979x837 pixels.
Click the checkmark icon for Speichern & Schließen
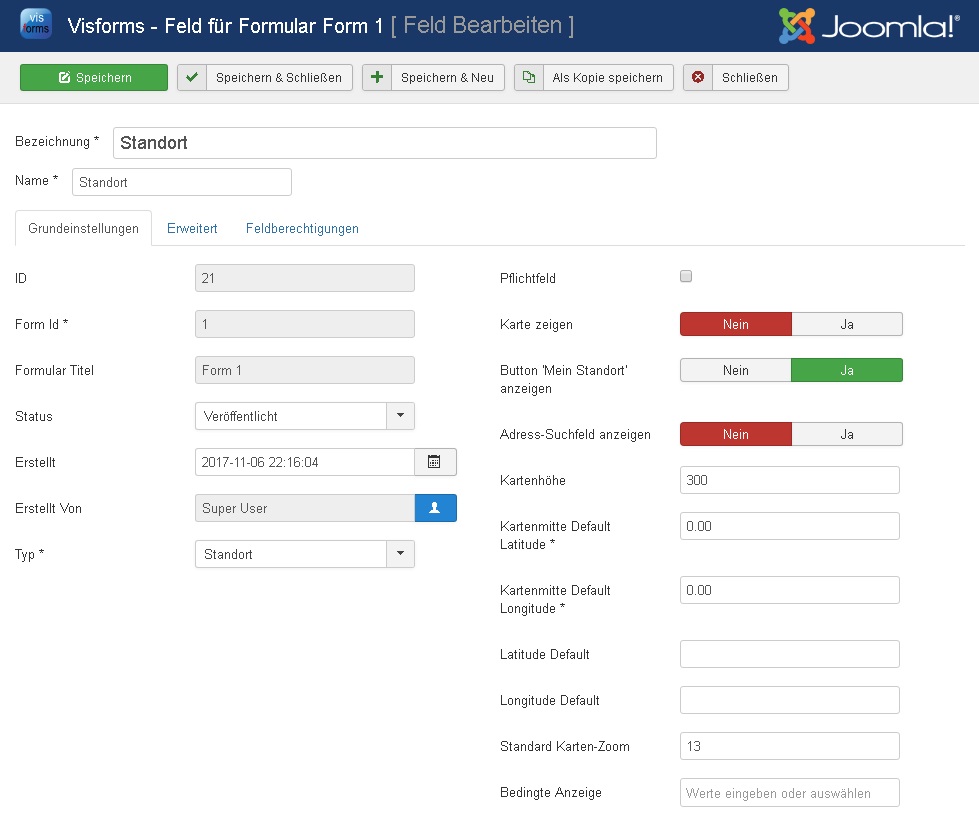[192, 78]
